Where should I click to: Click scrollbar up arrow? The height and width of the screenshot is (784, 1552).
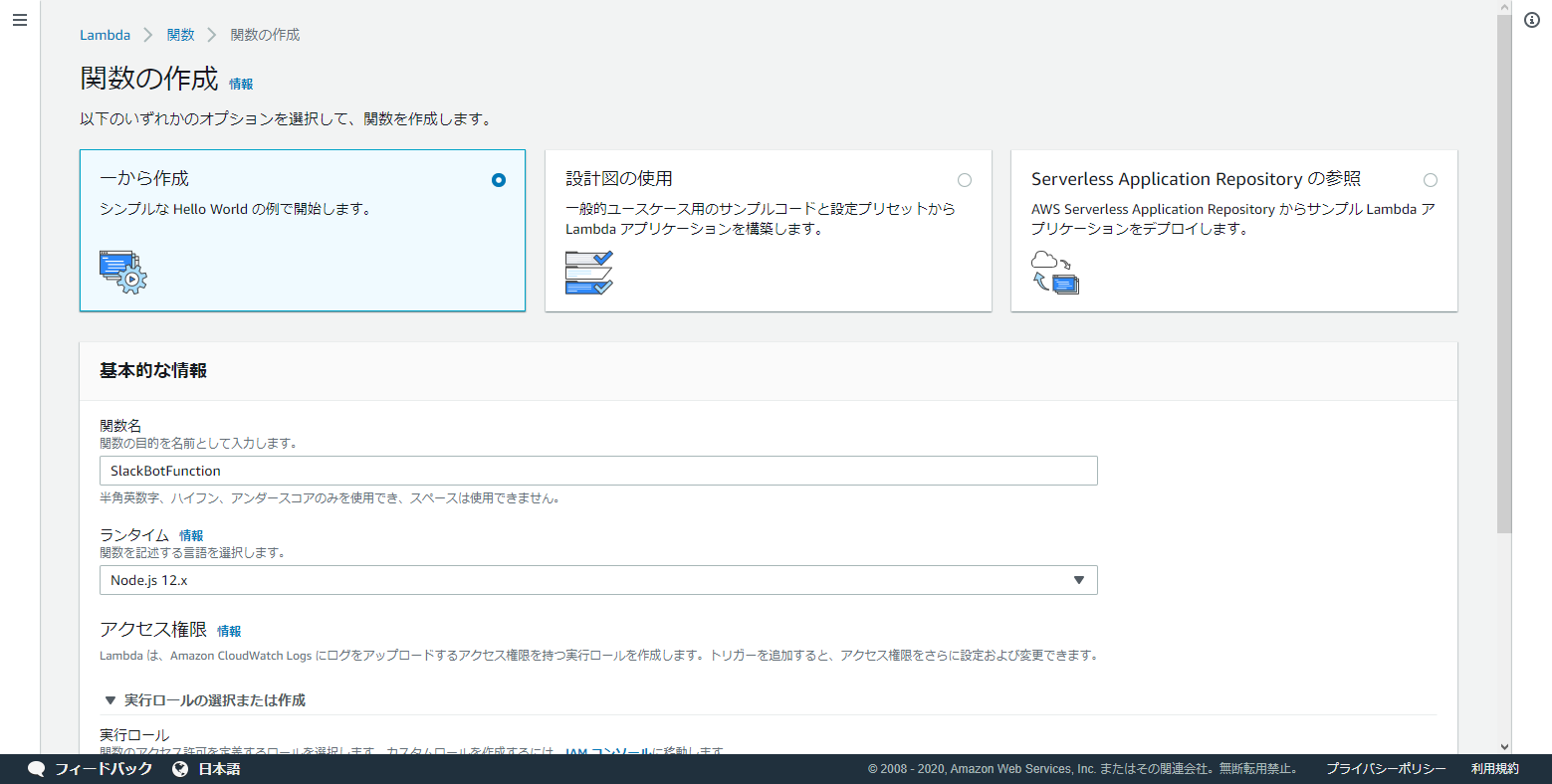[x=1504, y=7]
